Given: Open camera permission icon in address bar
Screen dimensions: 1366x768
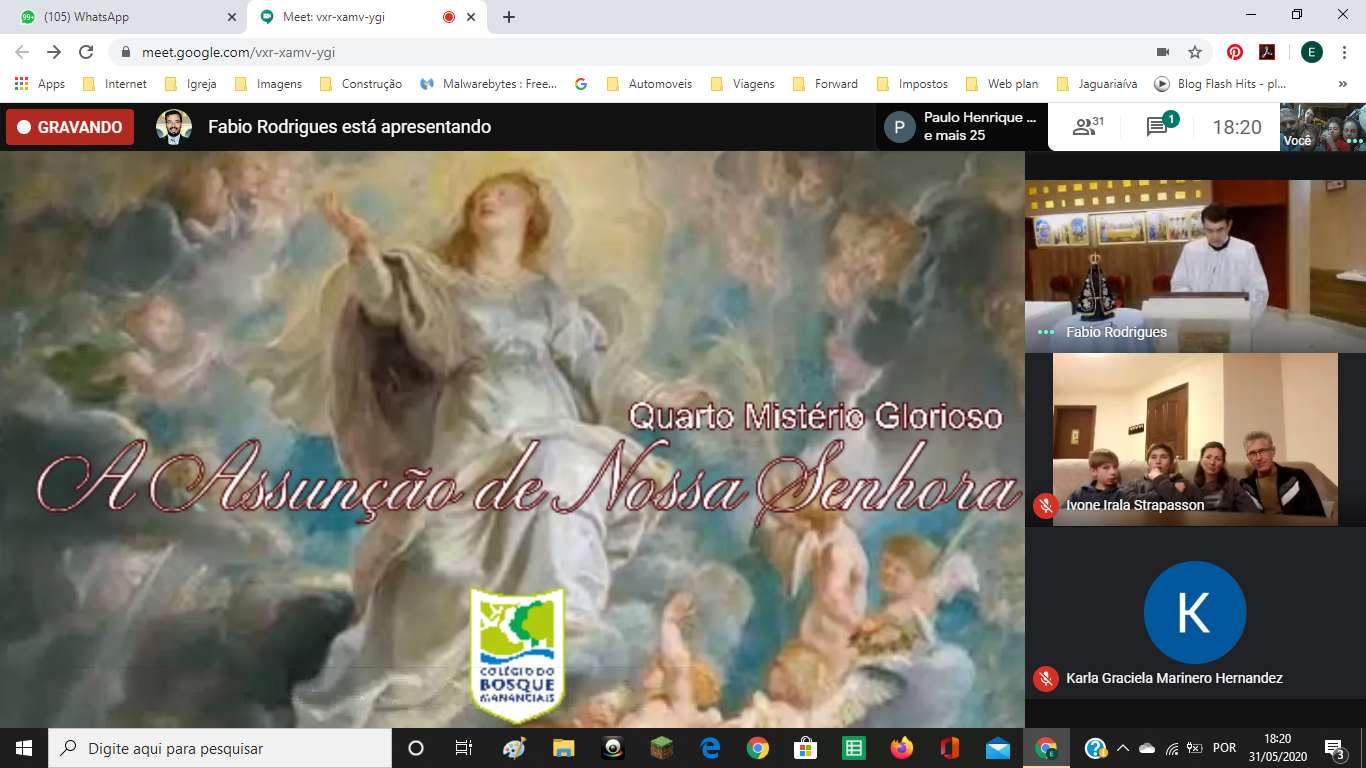Looking at the screenshot, I should pyautogui.click(x=1163, y=52).
